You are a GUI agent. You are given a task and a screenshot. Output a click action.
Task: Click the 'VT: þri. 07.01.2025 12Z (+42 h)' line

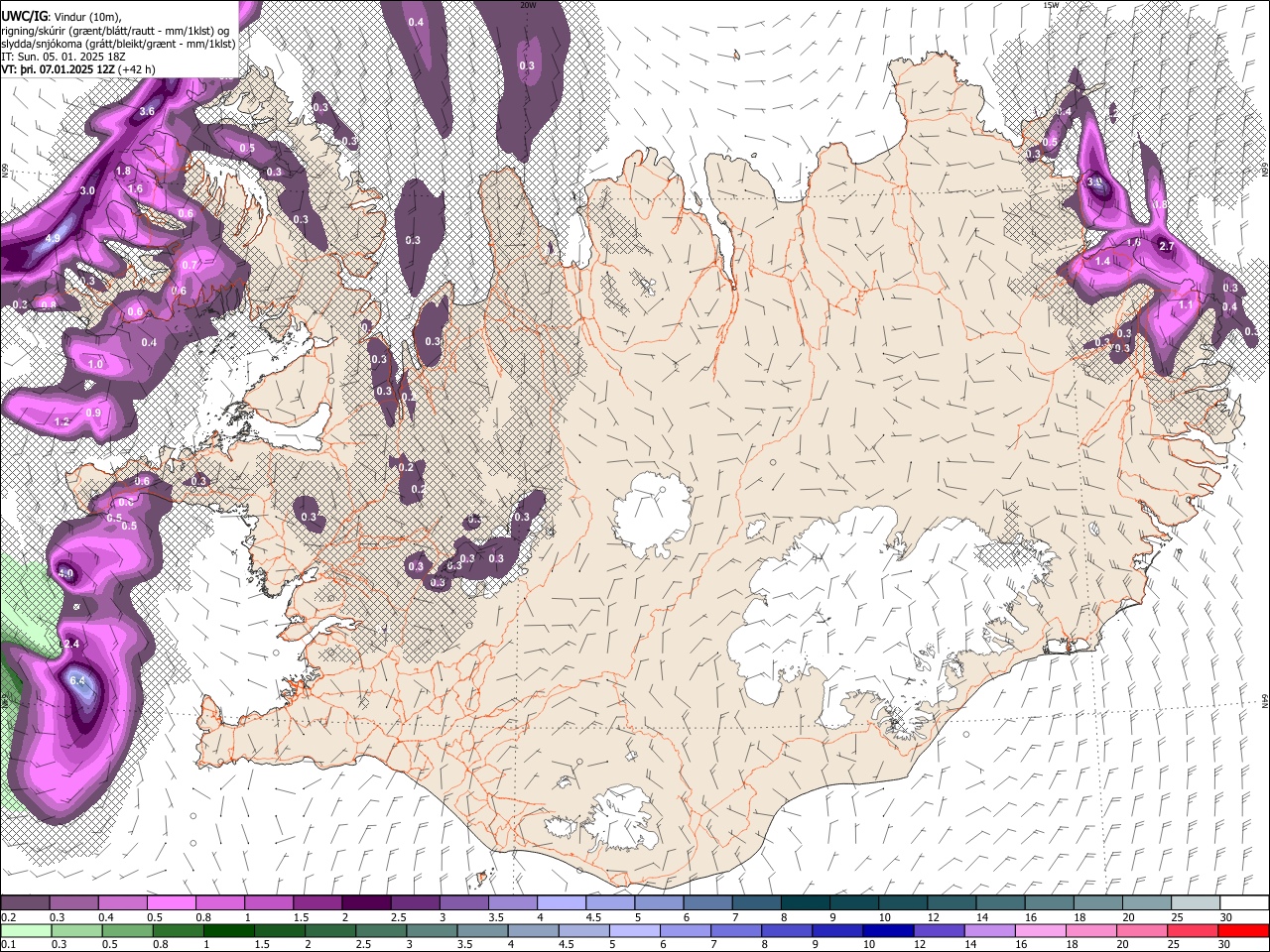(78, 70)
